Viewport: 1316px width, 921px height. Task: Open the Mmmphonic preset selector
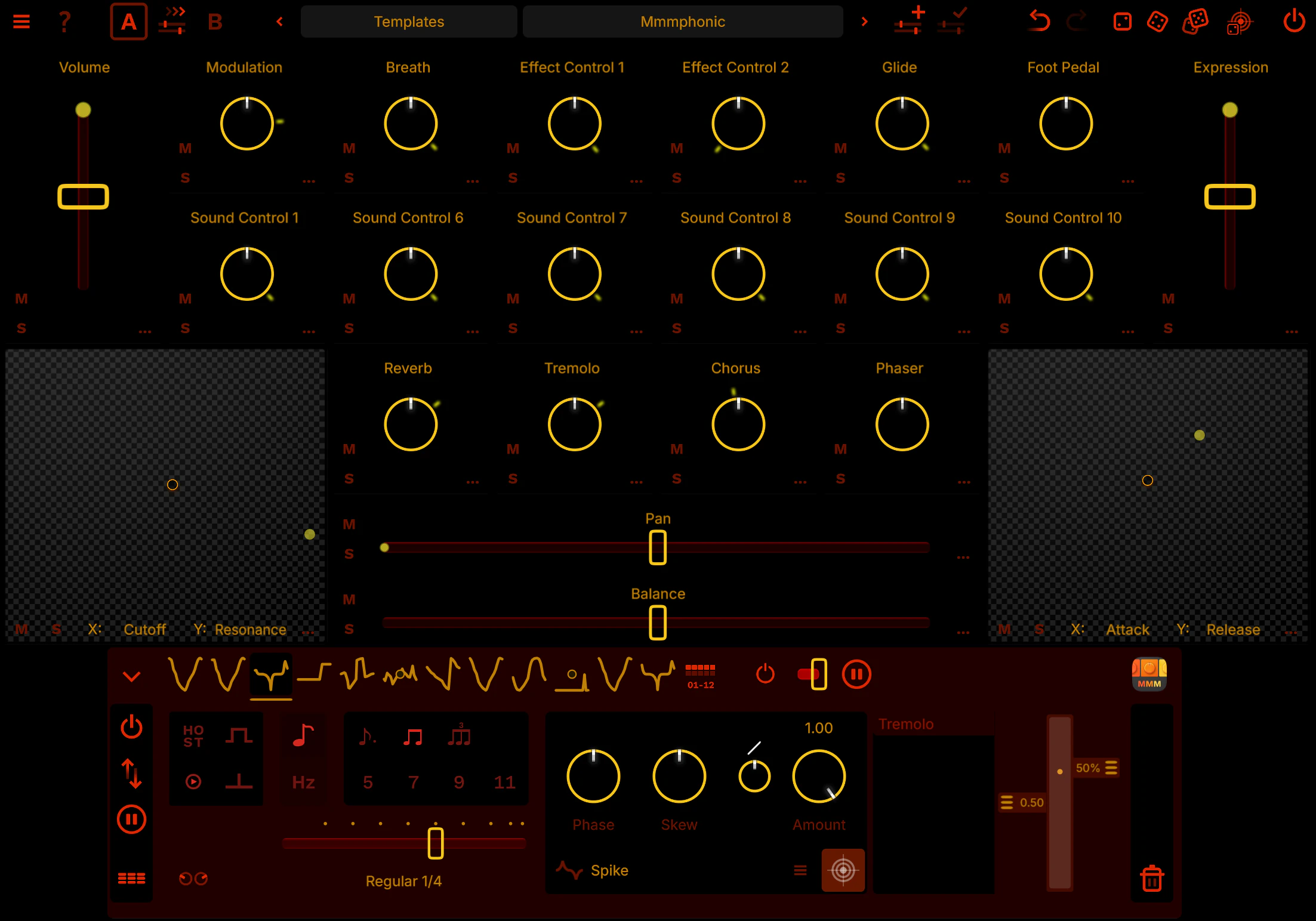pos(683,22)
